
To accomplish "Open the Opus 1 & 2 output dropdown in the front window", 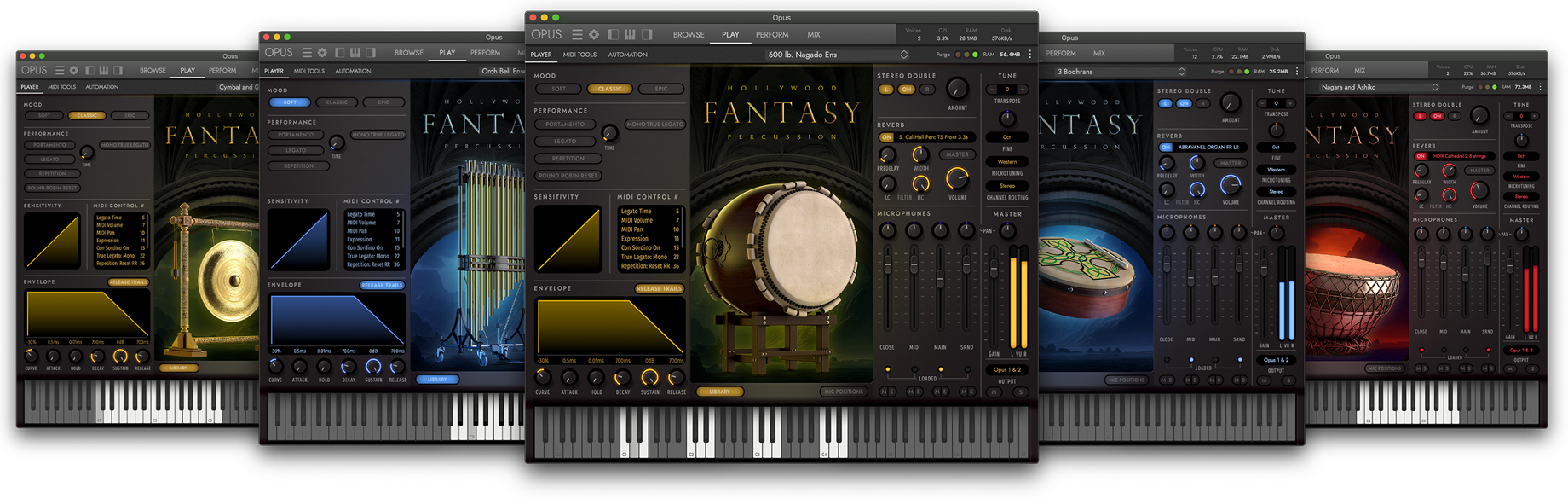I will [1007, 370].
